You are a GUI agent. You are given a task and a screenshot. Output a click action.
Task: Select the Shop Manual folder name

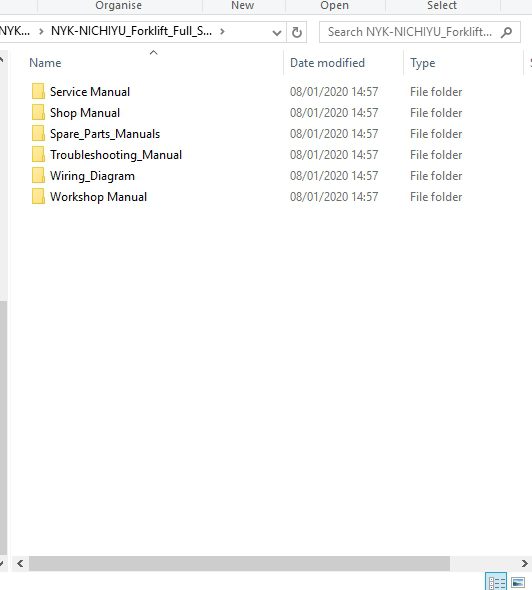pos(85,113)
